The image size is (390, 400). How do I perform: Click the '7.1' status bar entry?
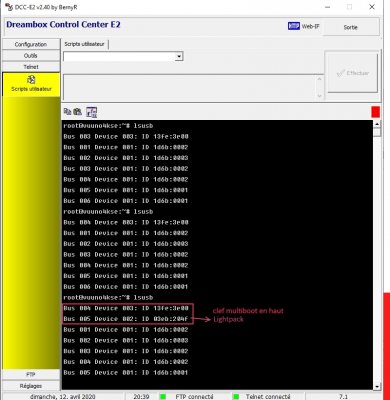point(343,397)
